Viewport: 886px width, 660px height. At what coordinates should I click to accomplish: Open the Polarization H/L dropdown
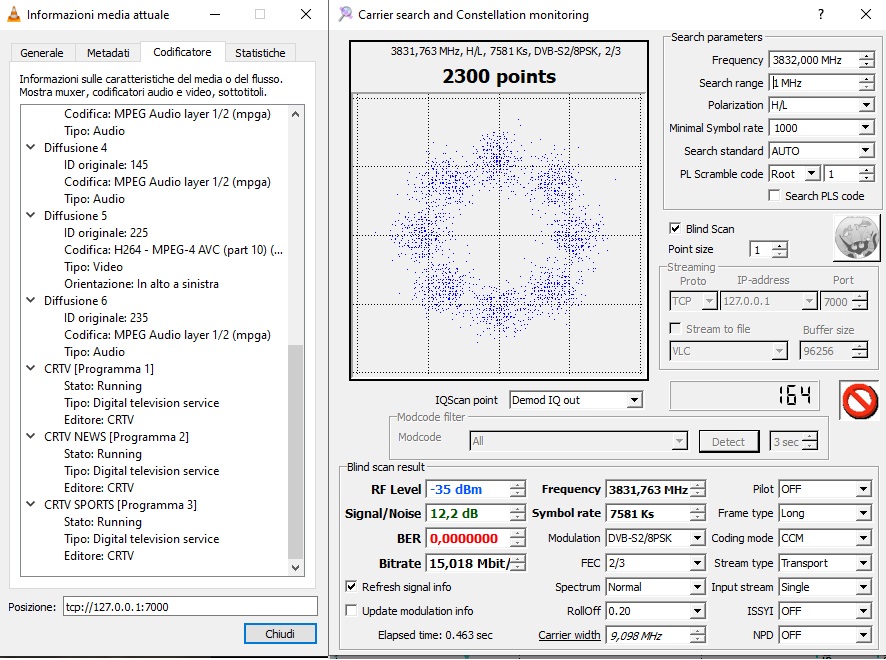[x=866, y=105]
